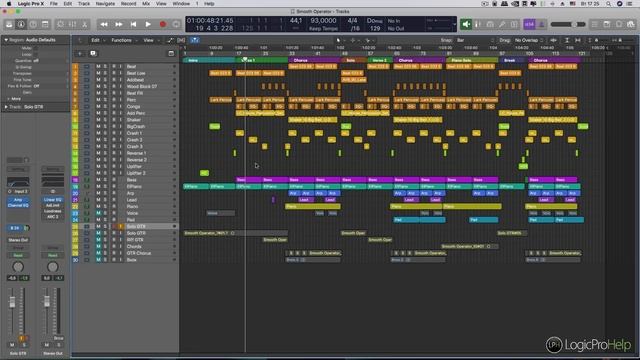
Task: Open Spotlight search in macOS menu bar
Action: pyautogui.click(x=609, y=4)
